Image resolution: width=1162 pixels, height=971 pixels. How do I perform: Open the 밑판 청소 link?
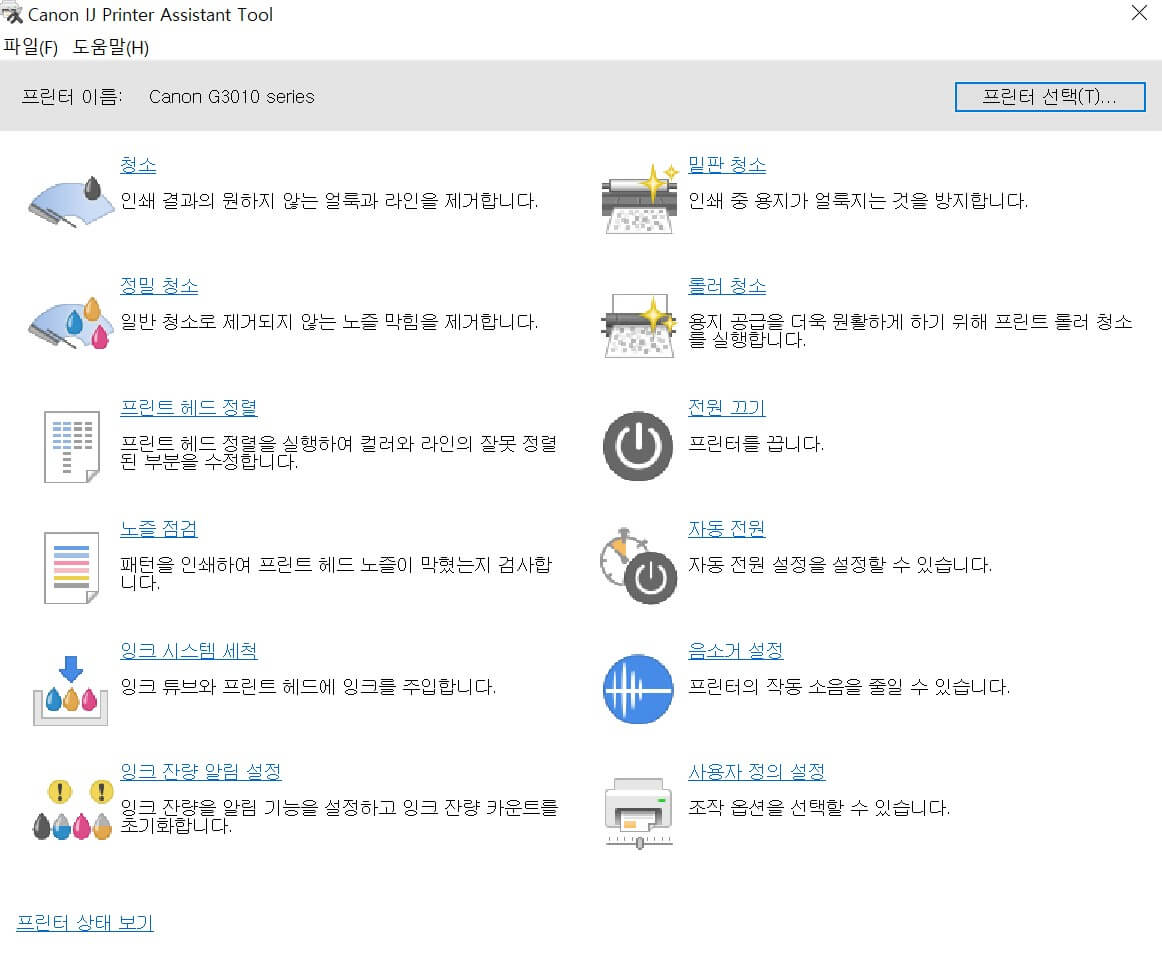tap(726, 165)
